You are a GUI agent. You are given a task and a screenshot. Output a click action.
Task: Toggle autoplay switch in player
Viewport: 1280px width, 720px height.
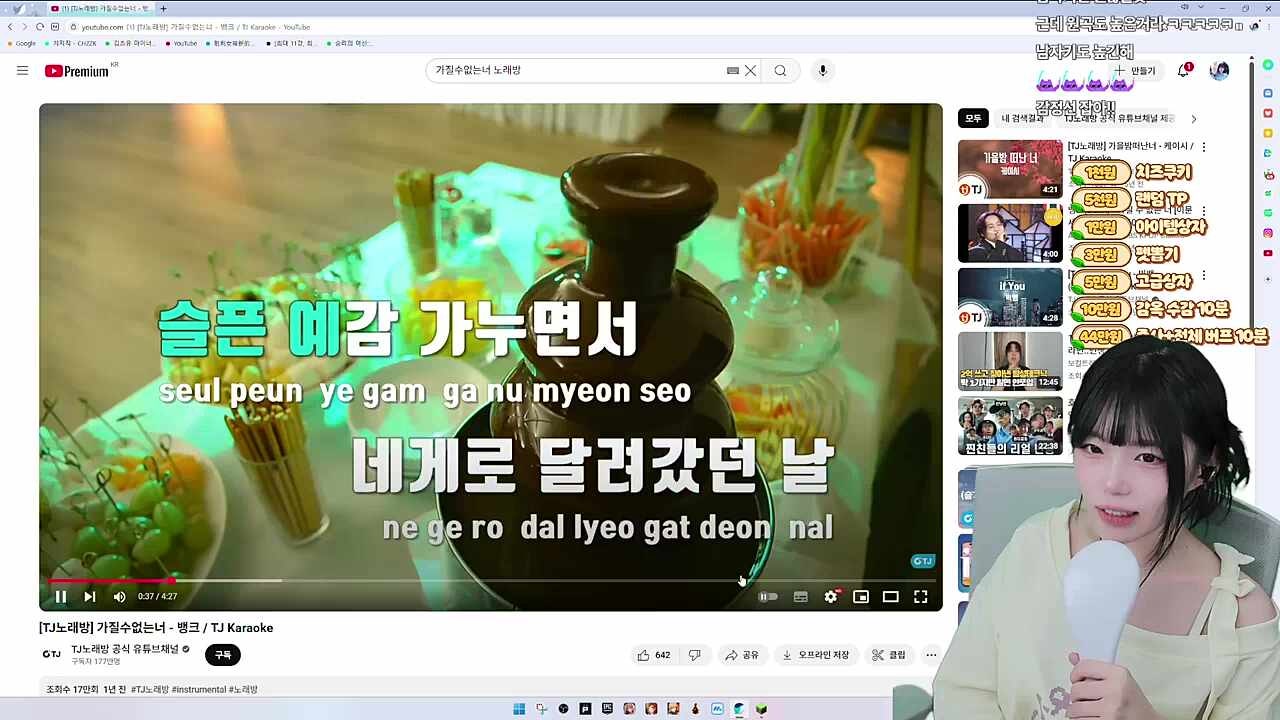coord(768,596)
